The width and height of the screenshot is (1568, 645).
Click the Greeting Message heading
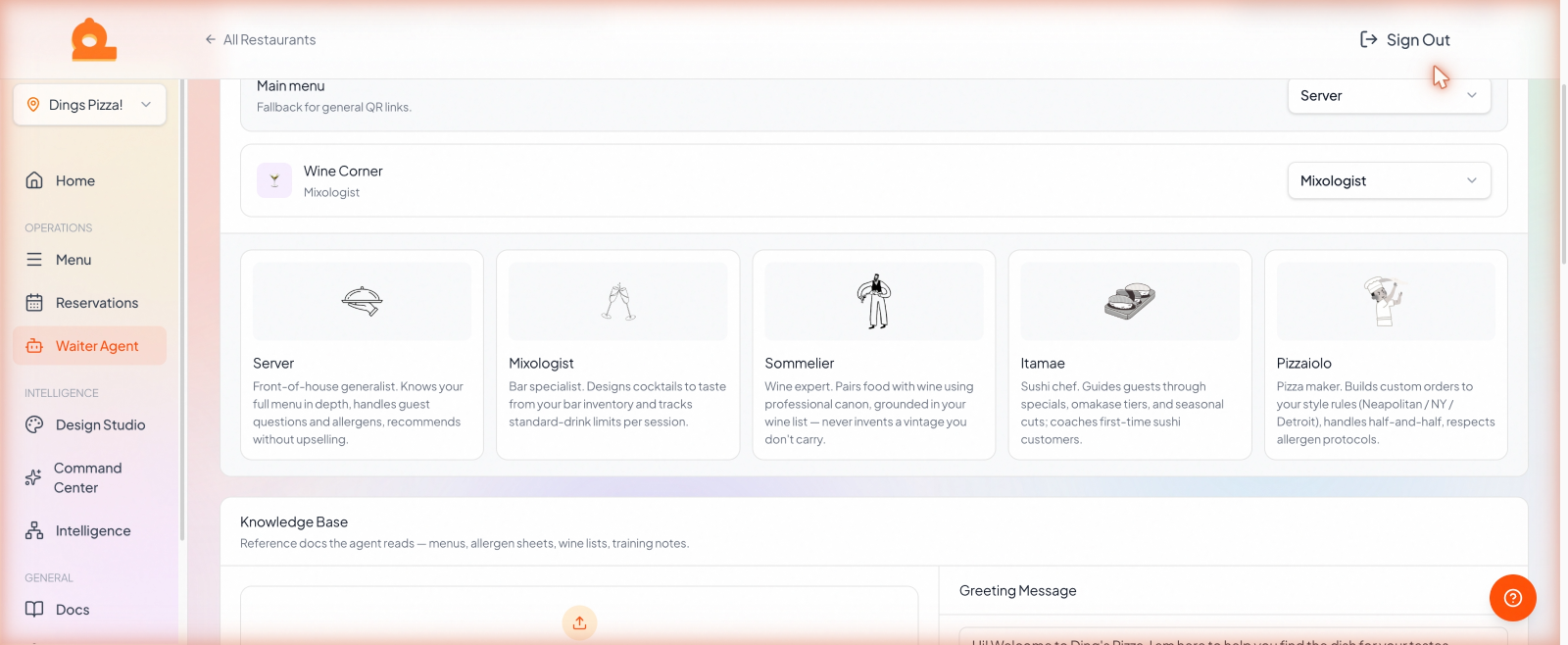point(1018,590)
